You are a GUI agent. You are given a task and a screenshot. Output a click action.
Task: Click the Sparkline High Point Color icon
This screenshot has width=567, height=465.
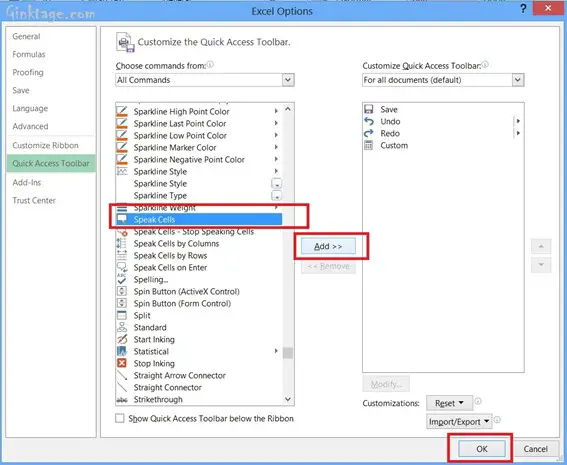[x=122, y=111]
